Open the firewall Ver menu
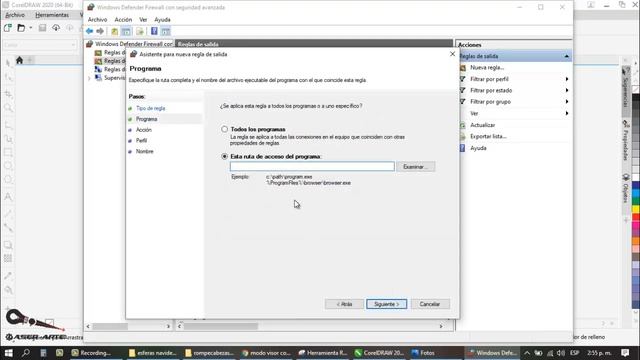 (x=143, y=20)
